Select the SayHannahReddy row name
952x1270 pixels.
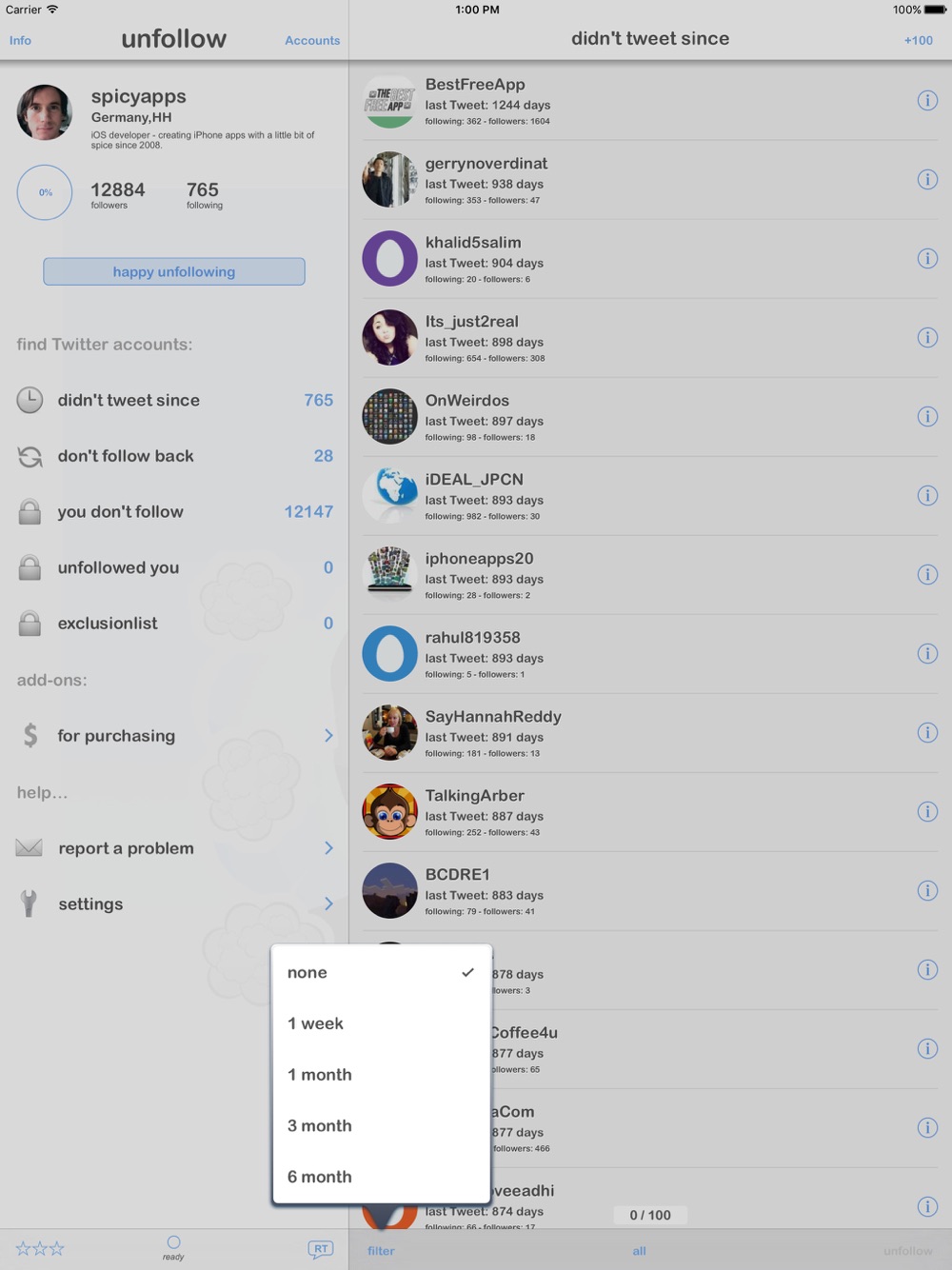493,717
